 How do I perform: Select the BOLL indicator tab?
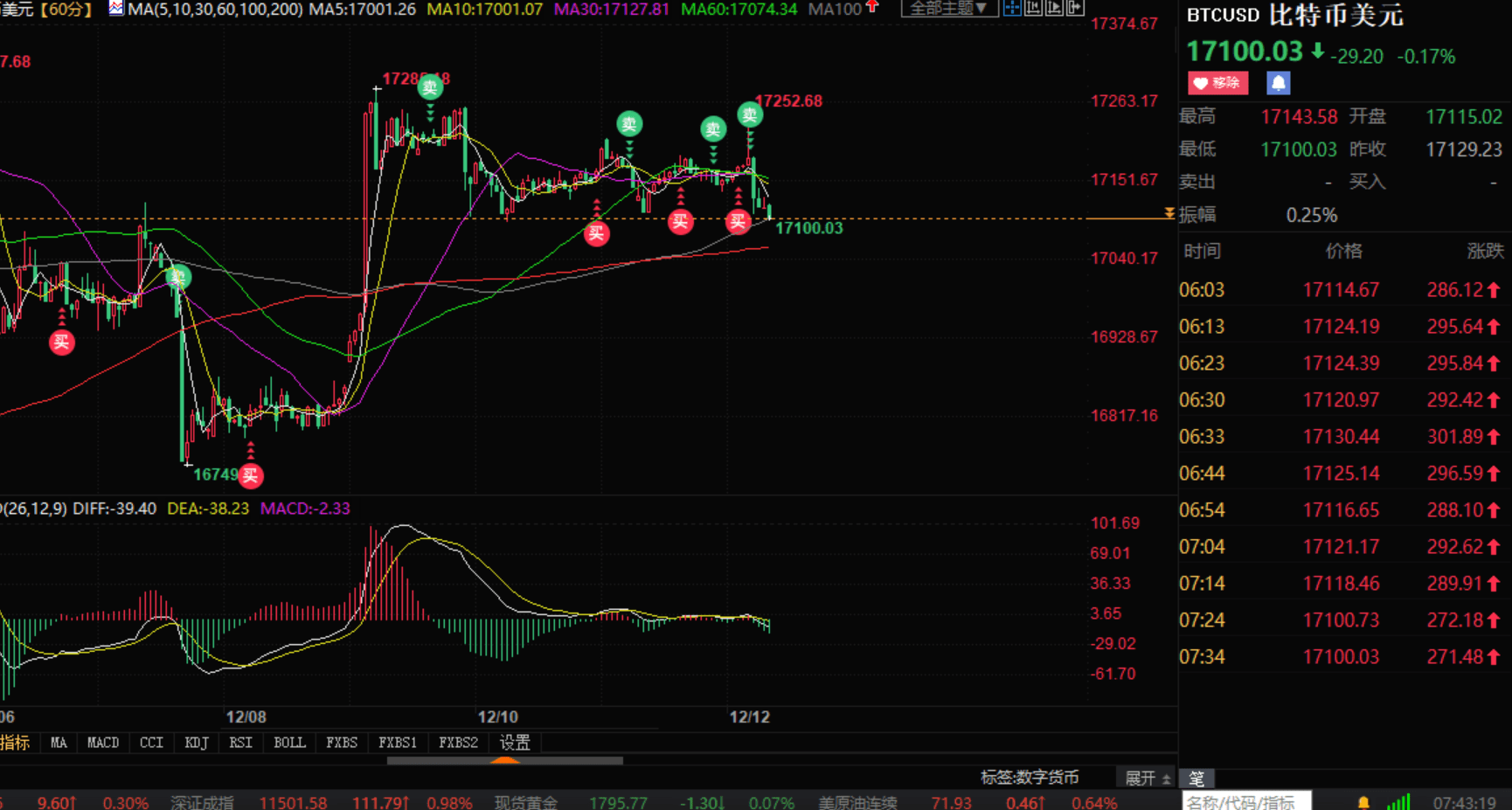click(289, 743)
